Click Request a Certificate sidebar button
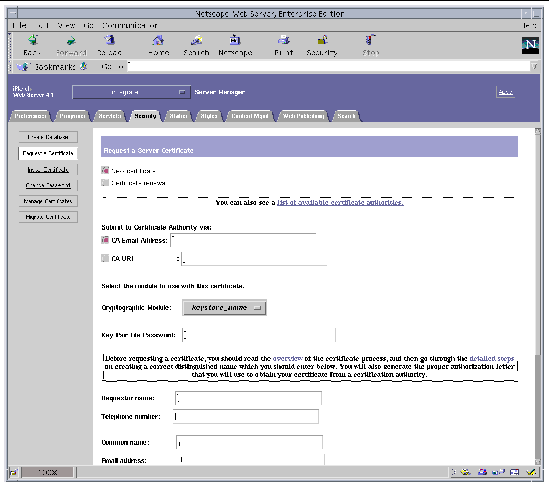549x486 pixels. (x=48, y=153)
